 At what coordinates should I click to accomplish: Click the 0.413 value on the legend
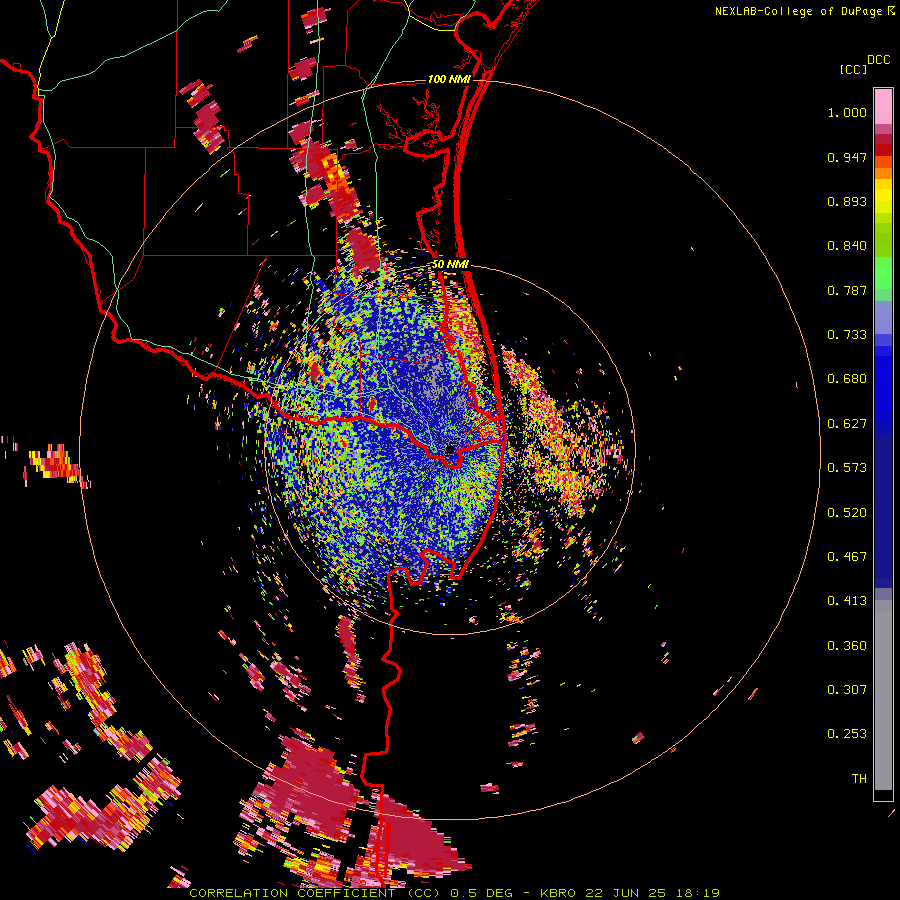[847, 601]
